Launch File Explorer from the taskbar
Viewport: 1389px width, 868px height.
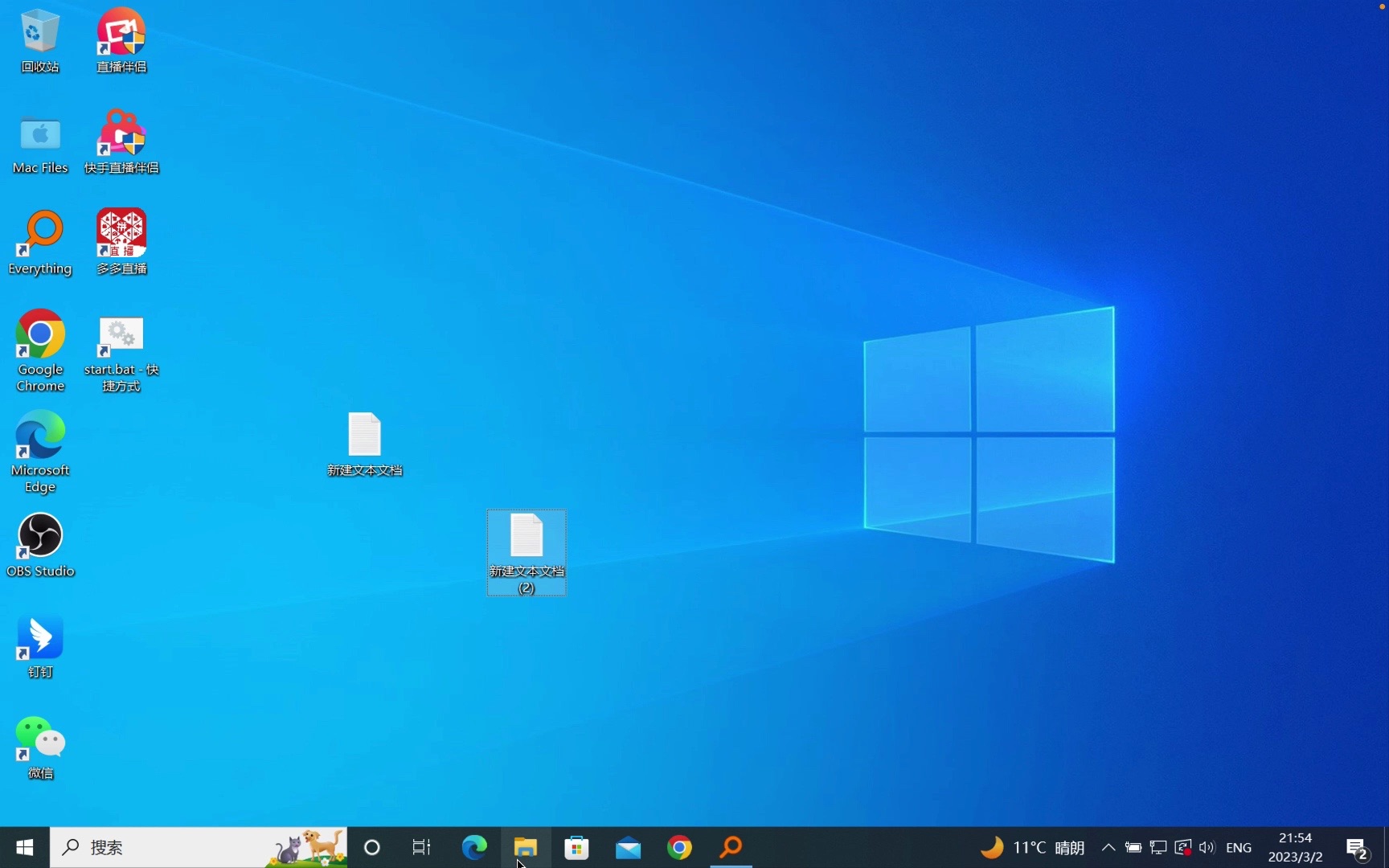526,848
